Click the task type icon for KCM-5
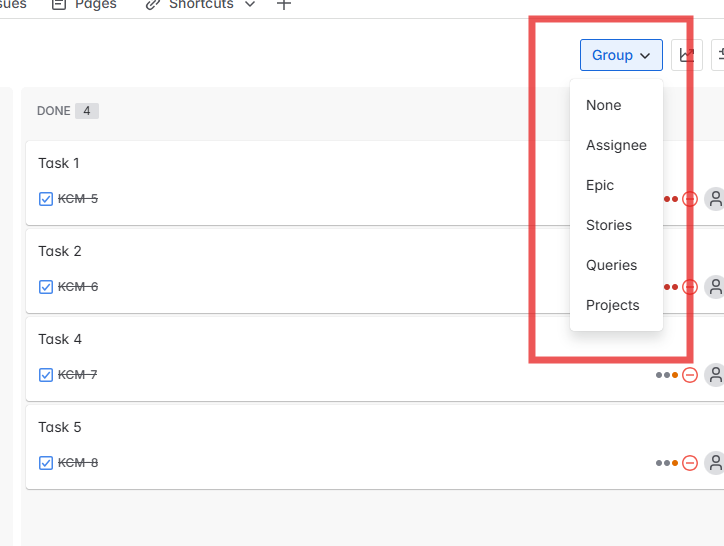The width and height of the screenshot is (724, 546). point(46,199)
